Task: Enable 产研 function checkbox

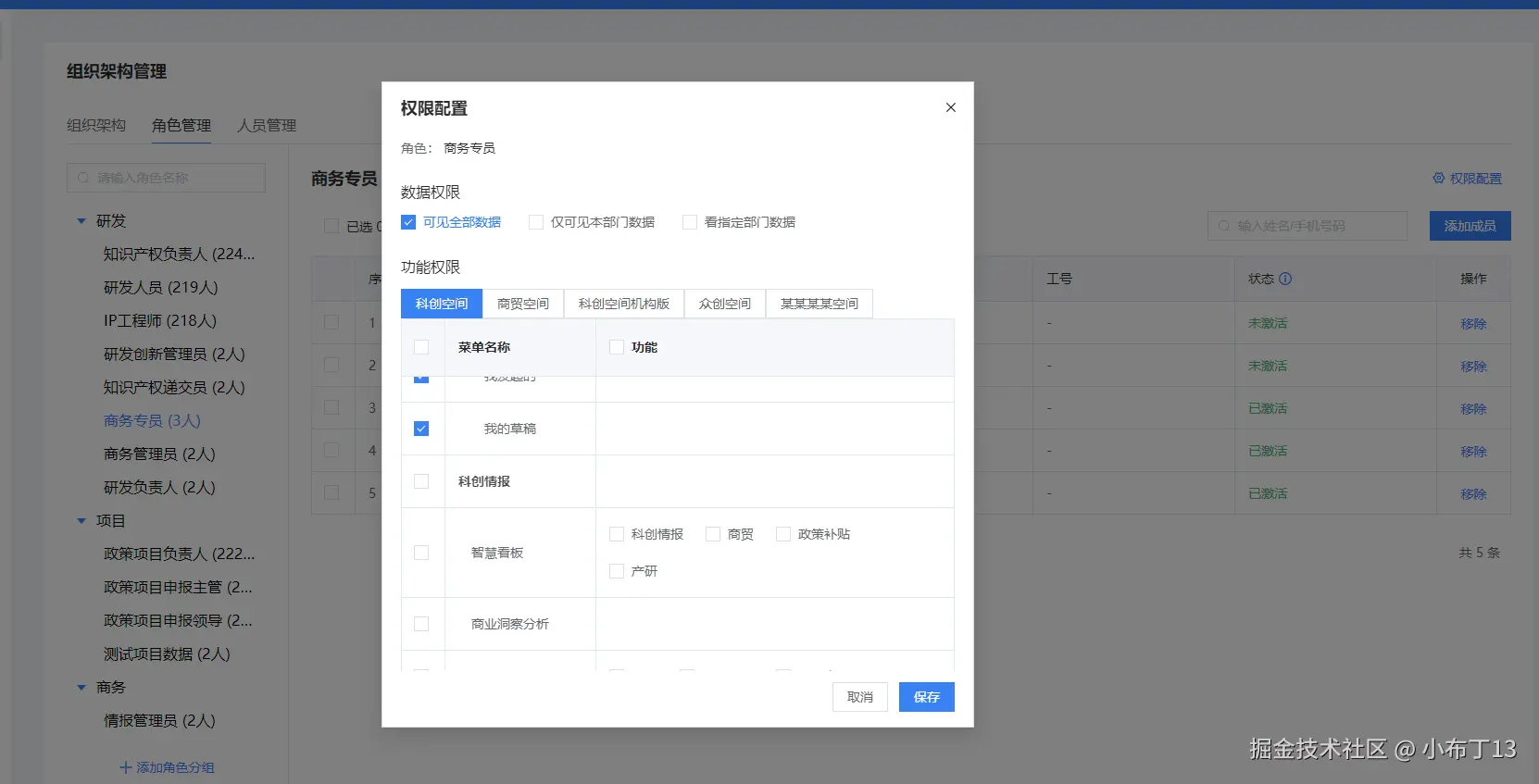Action: pos(617,571)
